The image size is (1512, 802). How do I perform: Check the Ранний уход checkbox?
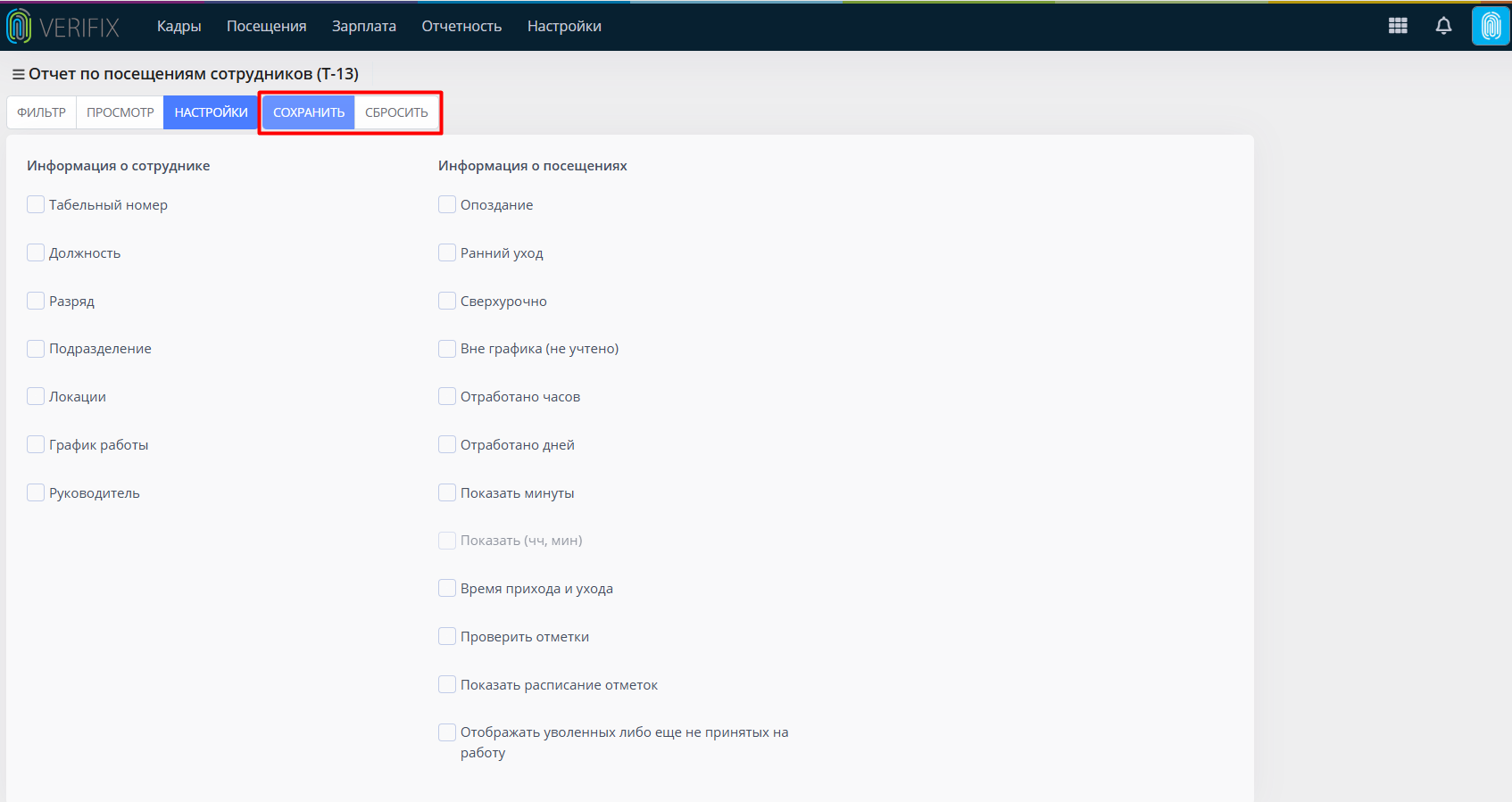(447, 252)
